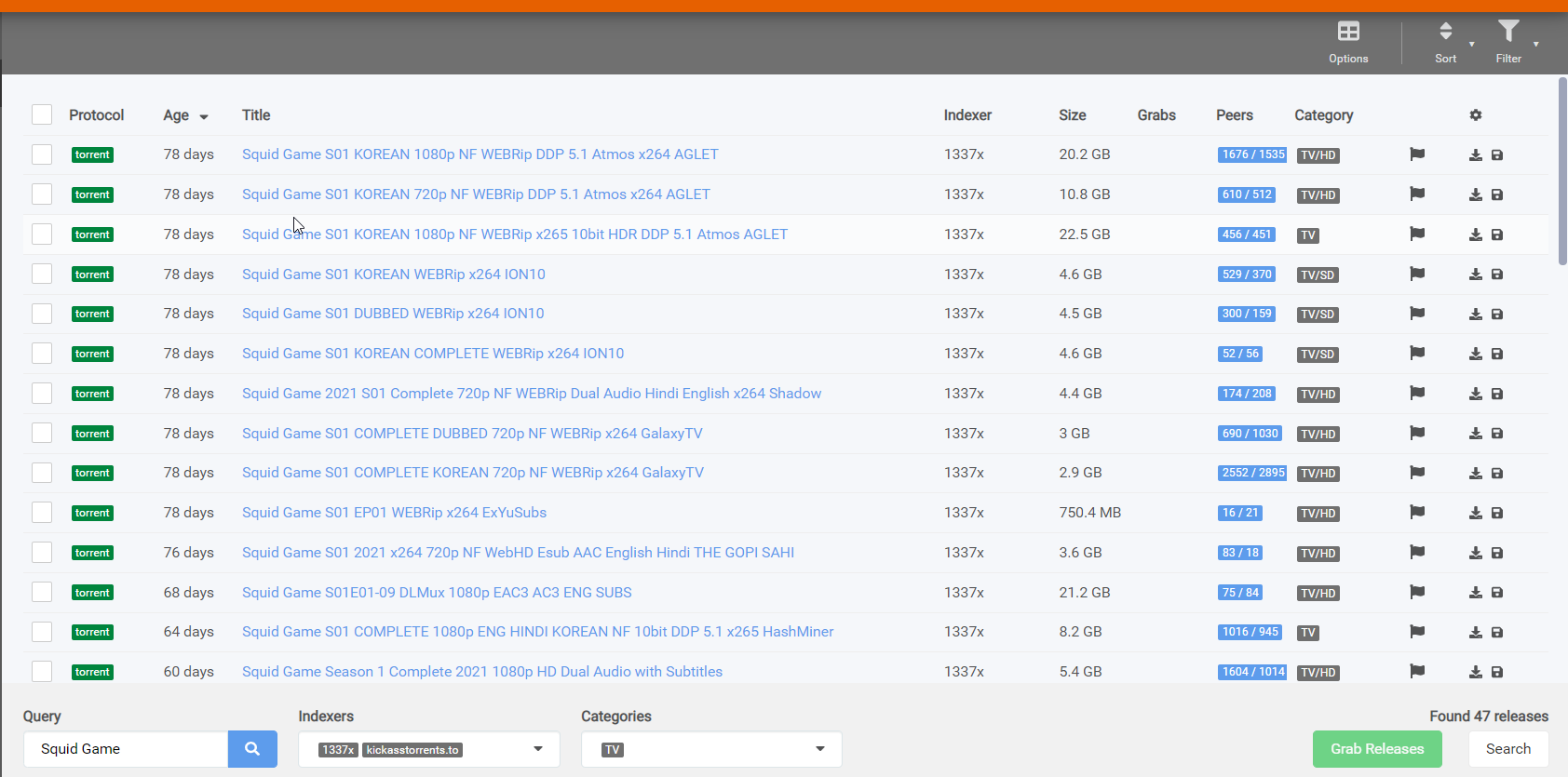Image resolution: width=1568 pixels, height=777 pixels.
Task: Sort by Protocol column header
Action: tap(96, 115)
